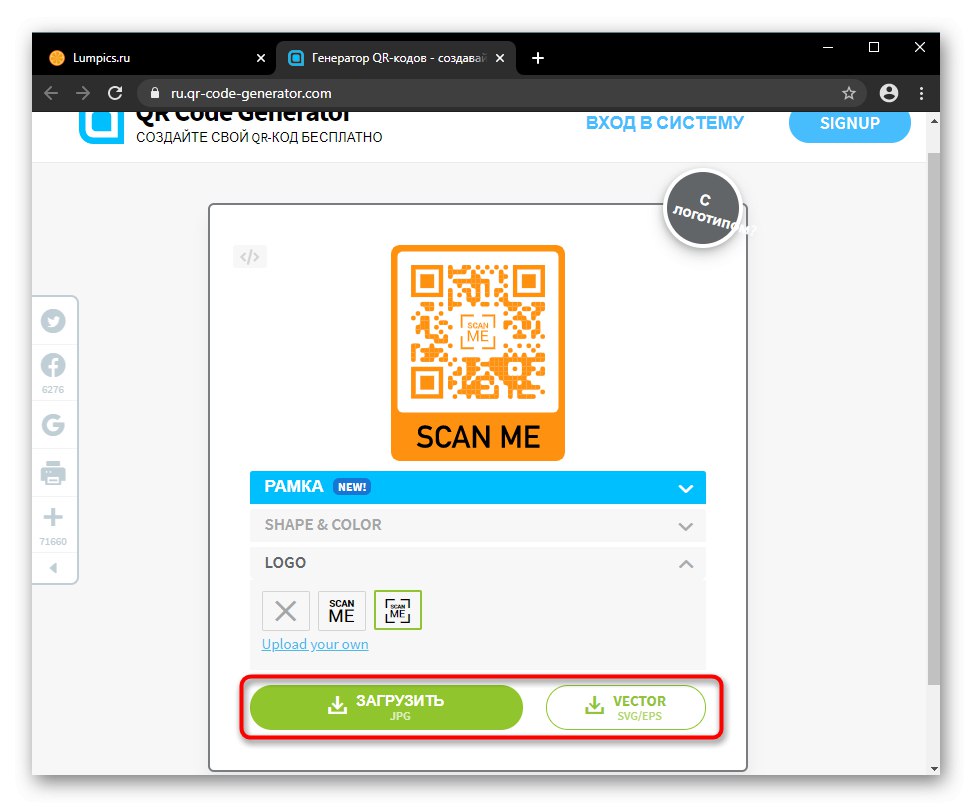The image size is (972, 807).
Task: Click the scrollbar up arrow
Action: pos(934,121)
